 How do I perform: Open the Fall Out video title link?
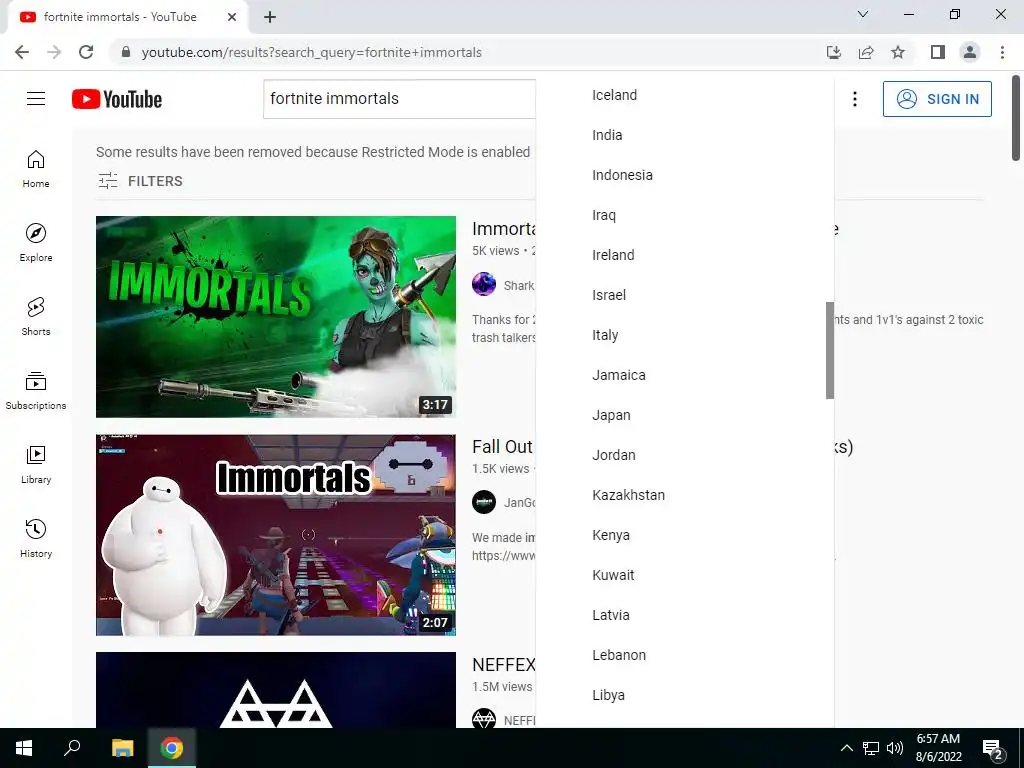pyautogui.click(x=503, y=447)
